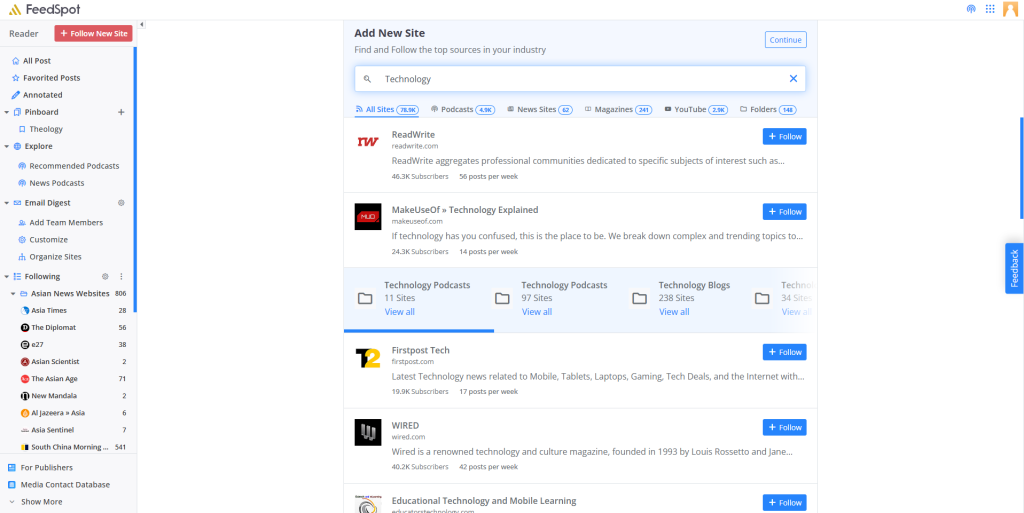Collapse the Pinboard section
This screenshot has height=513, width=1024.
tap(7, 112)
